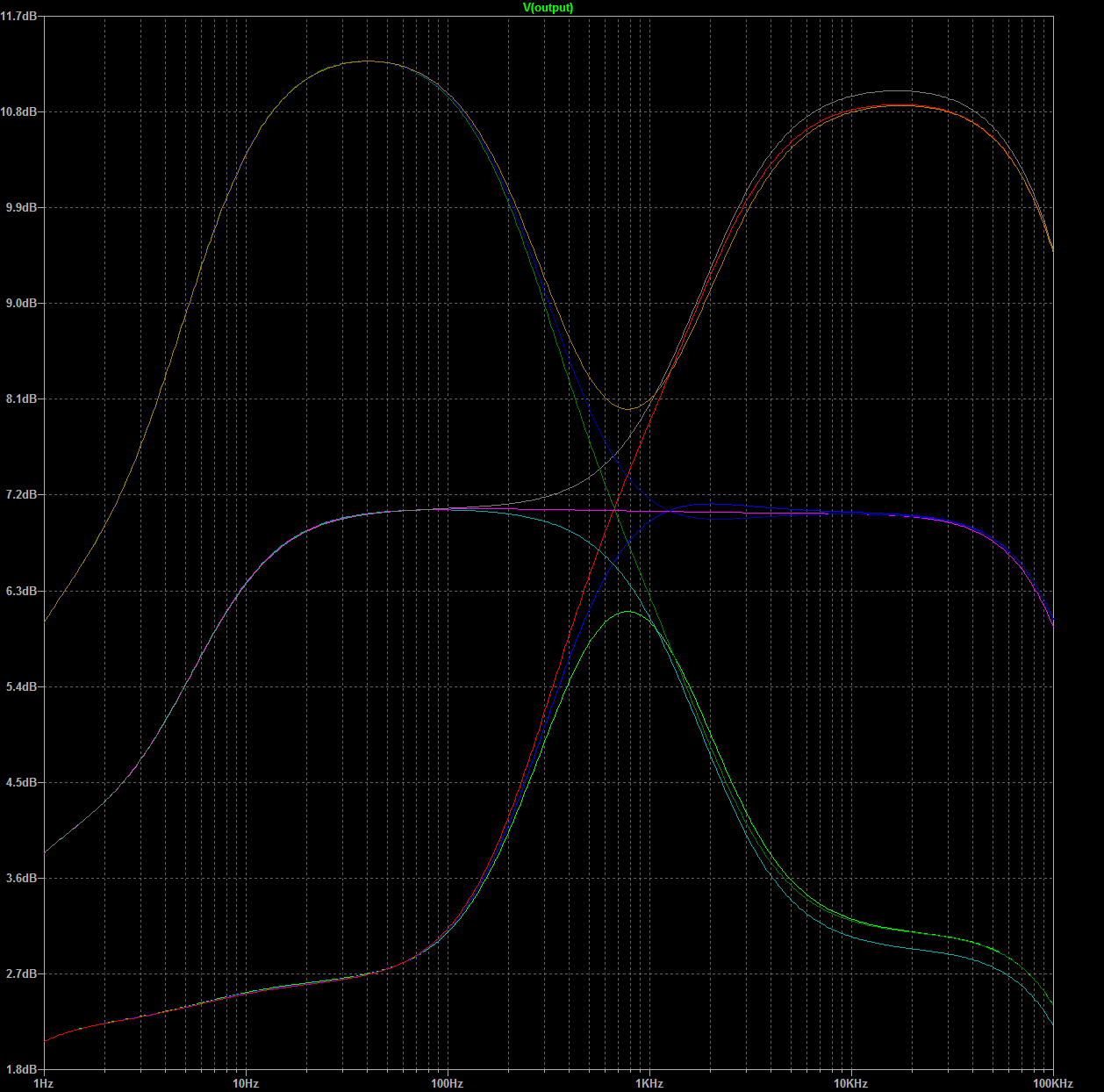
Task: Click the 10Hz frequency axis label
Action: point(246,1084)
